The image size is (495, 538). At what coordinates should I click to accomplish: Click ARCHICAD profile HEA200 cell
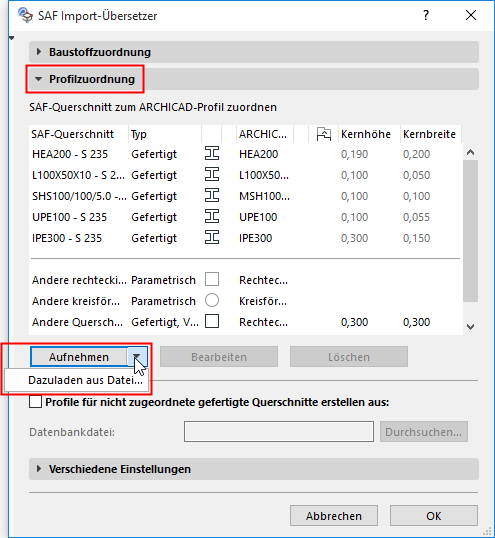[258, 154]
